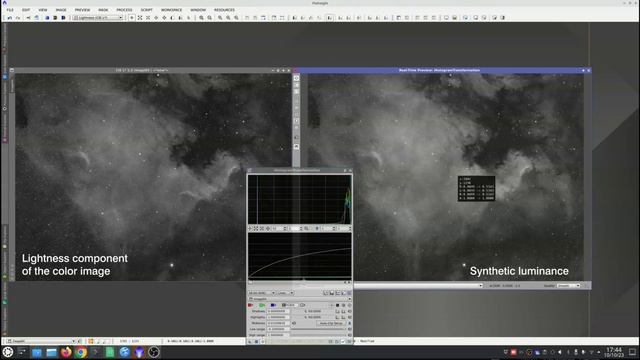Open Firefox from the taskbar
Screen dimensions: 640x360
point(66,352)
